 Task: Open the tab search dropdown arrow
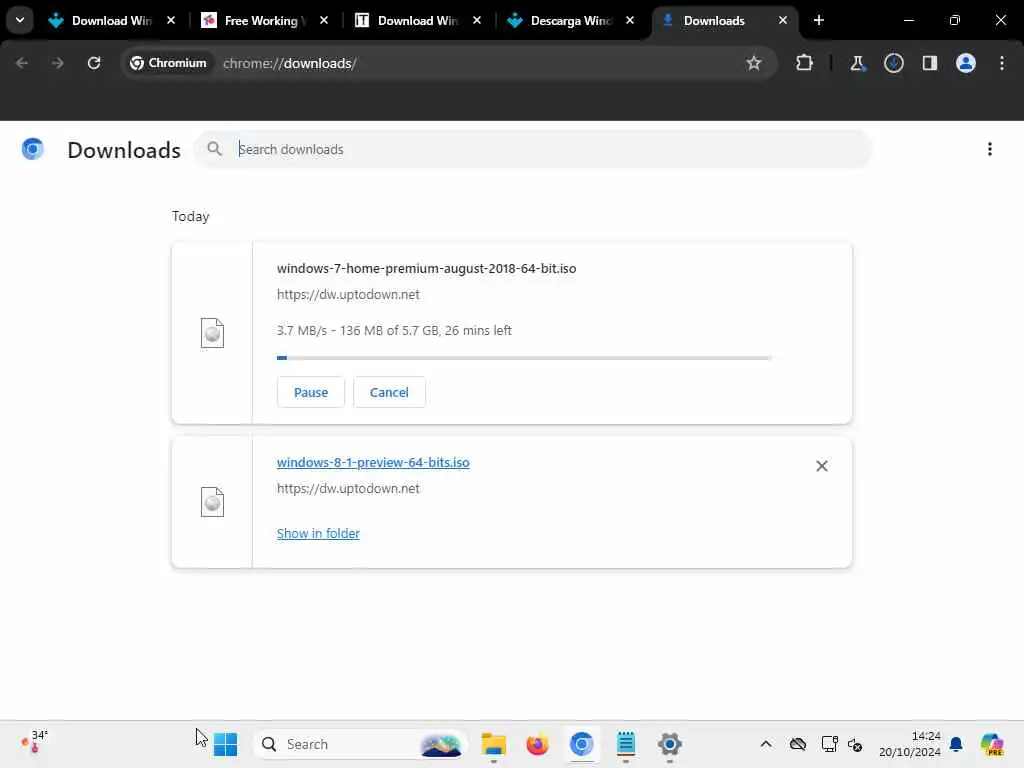pos(20,20)
